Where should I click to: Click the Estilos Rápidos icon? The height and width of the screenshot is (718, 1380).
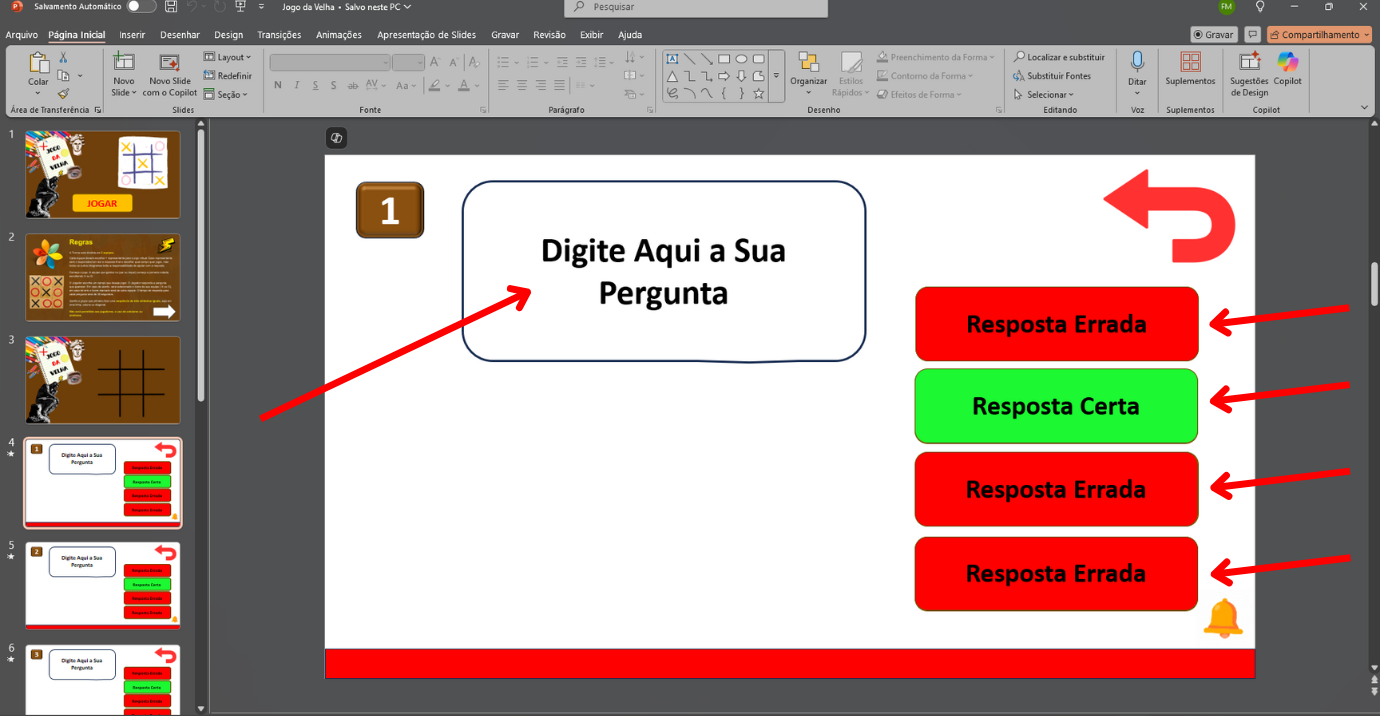849,70
